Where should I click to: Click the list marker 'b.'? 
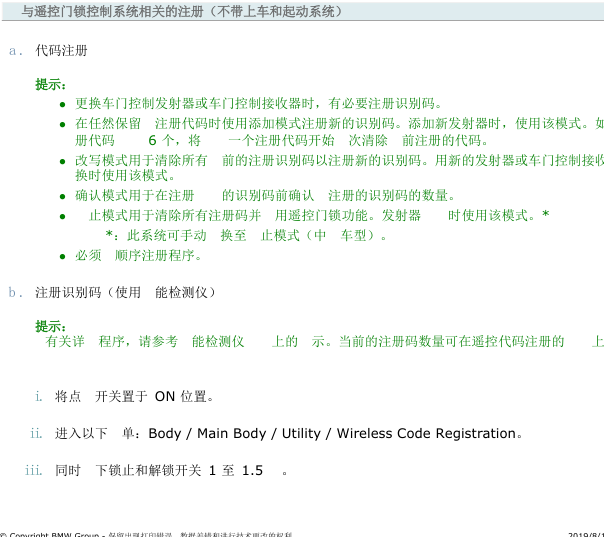[16, 292]
